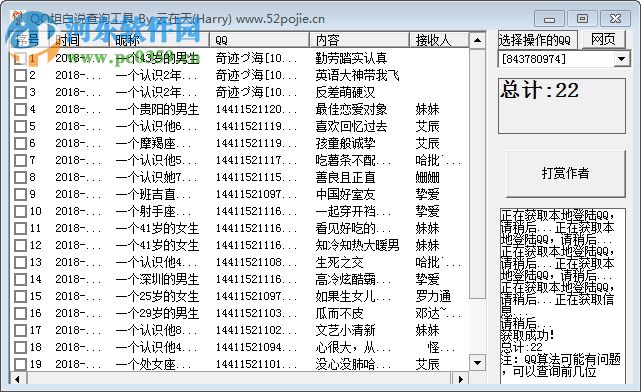Check the checkbox for row 2
Screen dimensions: 641x392
click(20, 75)
